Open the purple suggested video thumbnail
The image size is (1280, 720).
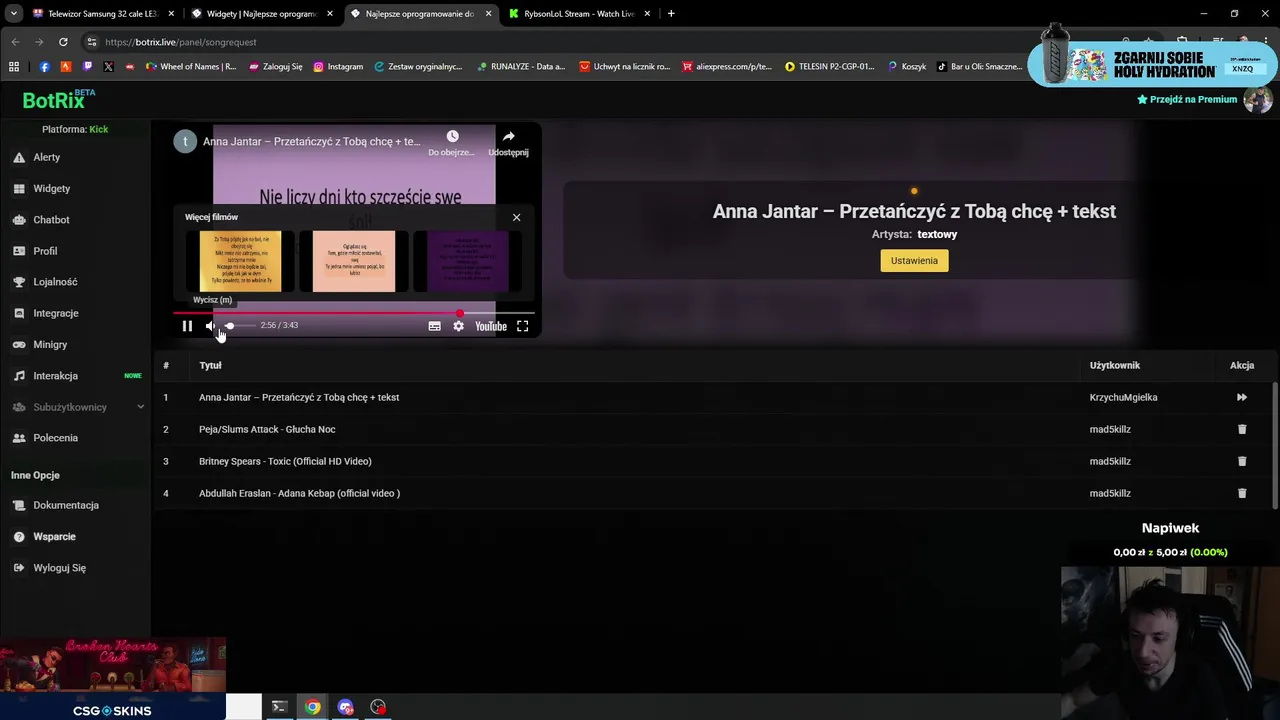coord(467,261)
